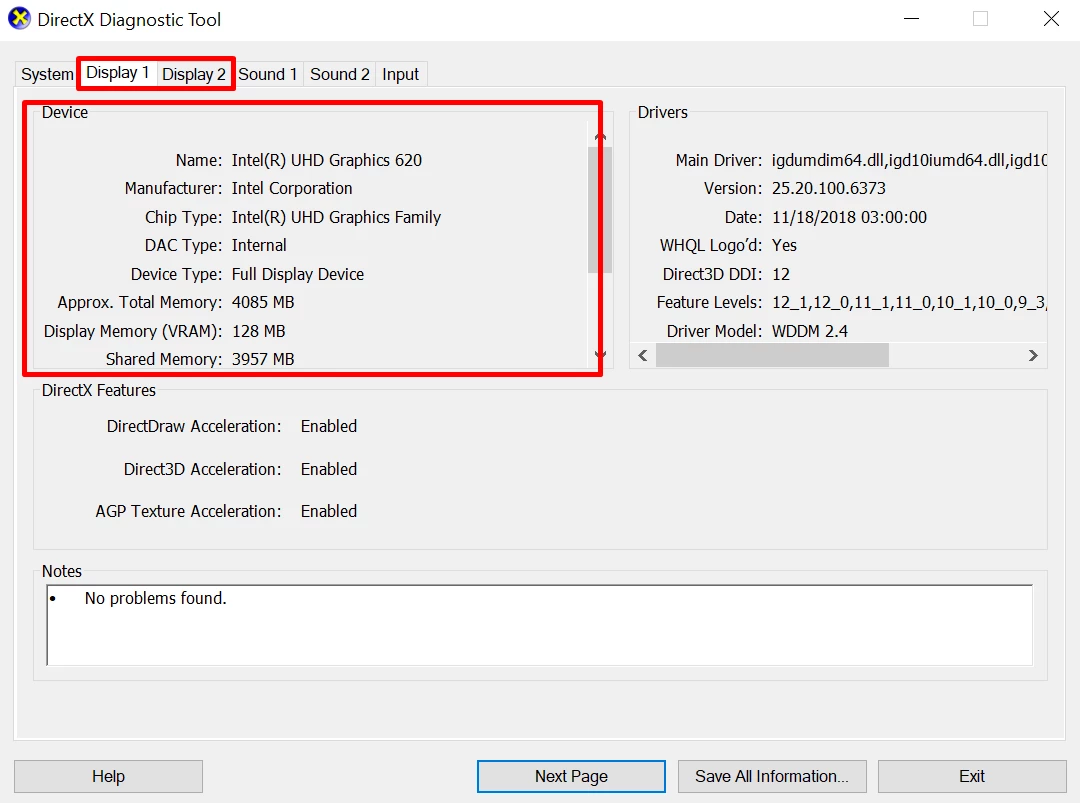Image resolution: width=1080 pixels, height=803 pixels.
Task: Click the driver date '11/18/2018 03:00:00'
Action: click(849, 218)
